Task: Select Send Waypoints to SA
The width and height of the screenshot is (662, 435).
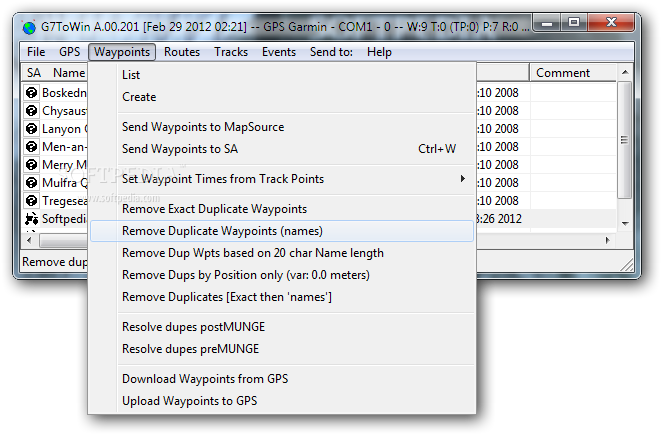Action: (282, 149)
